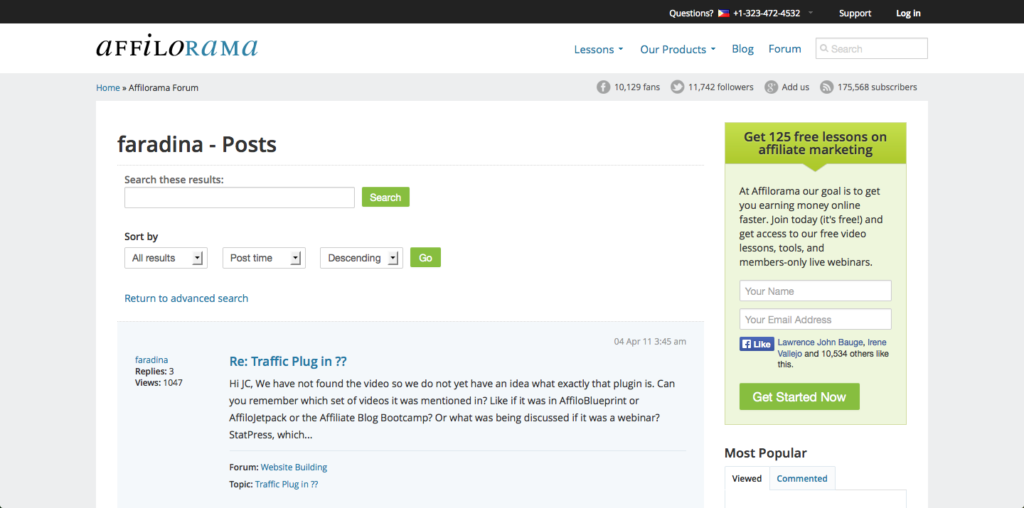Expand the phone number dropdown arrow
1024x508 pixels.
point(810,13)
